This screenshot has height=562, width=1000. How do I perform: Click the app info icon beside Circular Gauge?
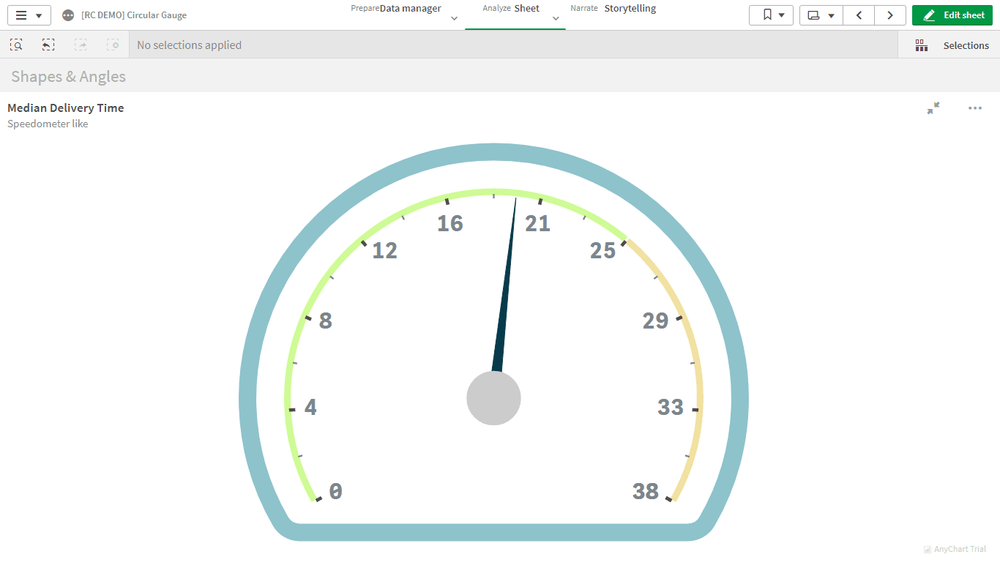point(68,15)
